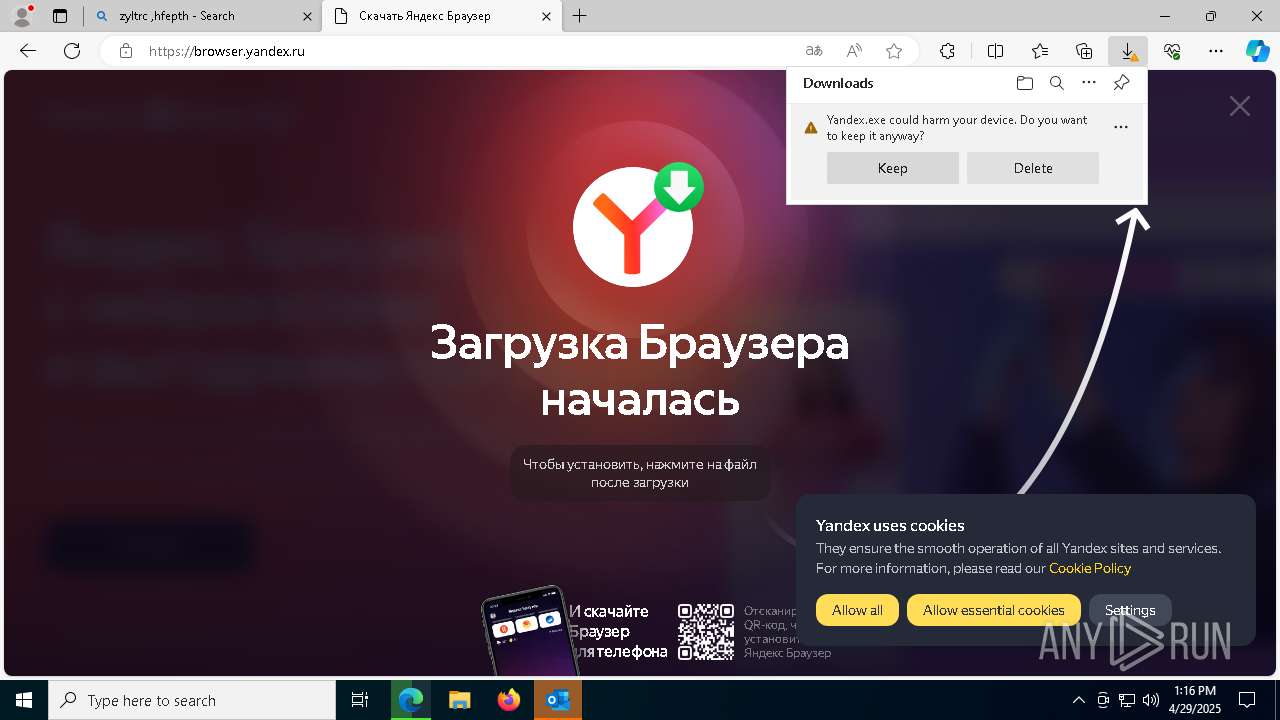Open Outlook from the taskbar
Image resolution: width=1280 pixels, height=720 pixels.
click(557, 700)
